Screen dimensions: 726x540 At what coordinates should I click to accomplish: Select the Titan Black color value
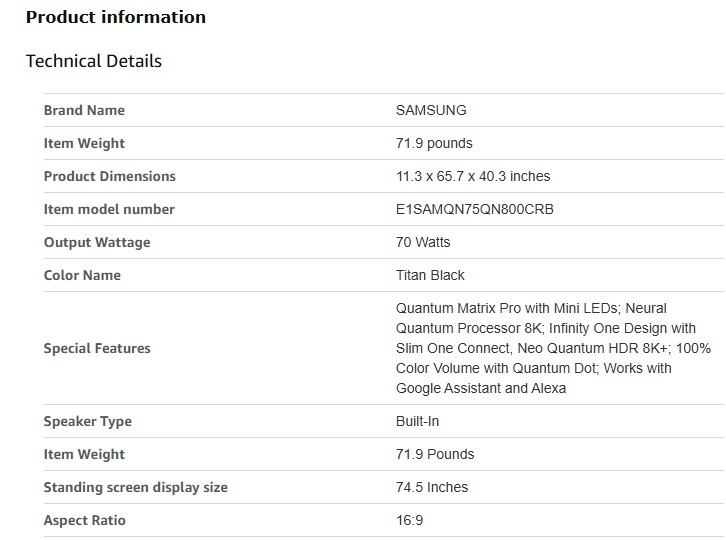[x=430, y=275]
